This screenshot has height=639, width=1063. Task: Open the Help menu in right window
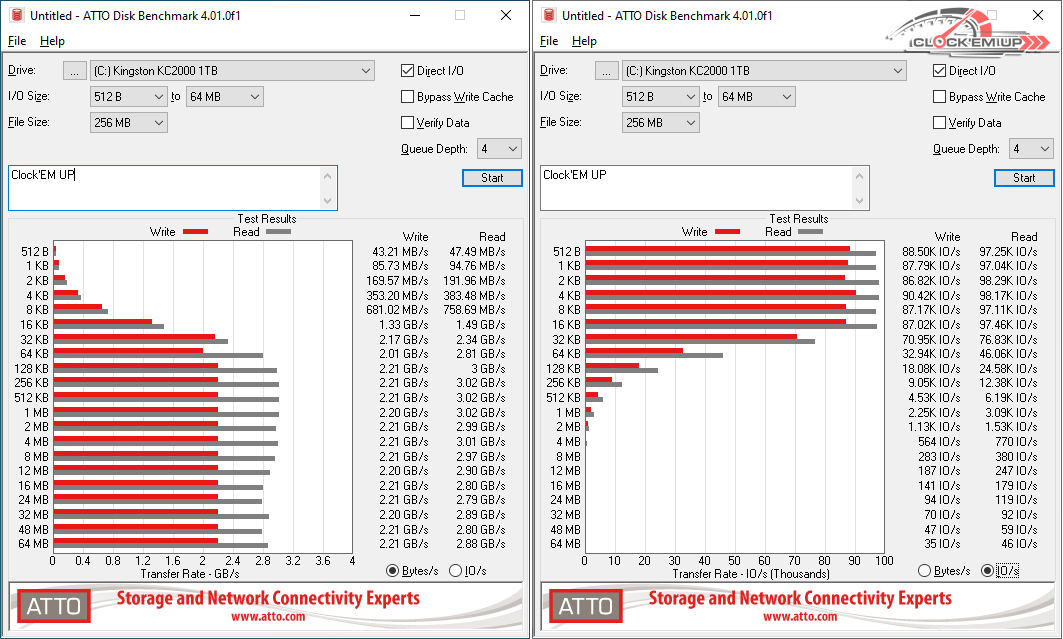click(x=584, y=41)
